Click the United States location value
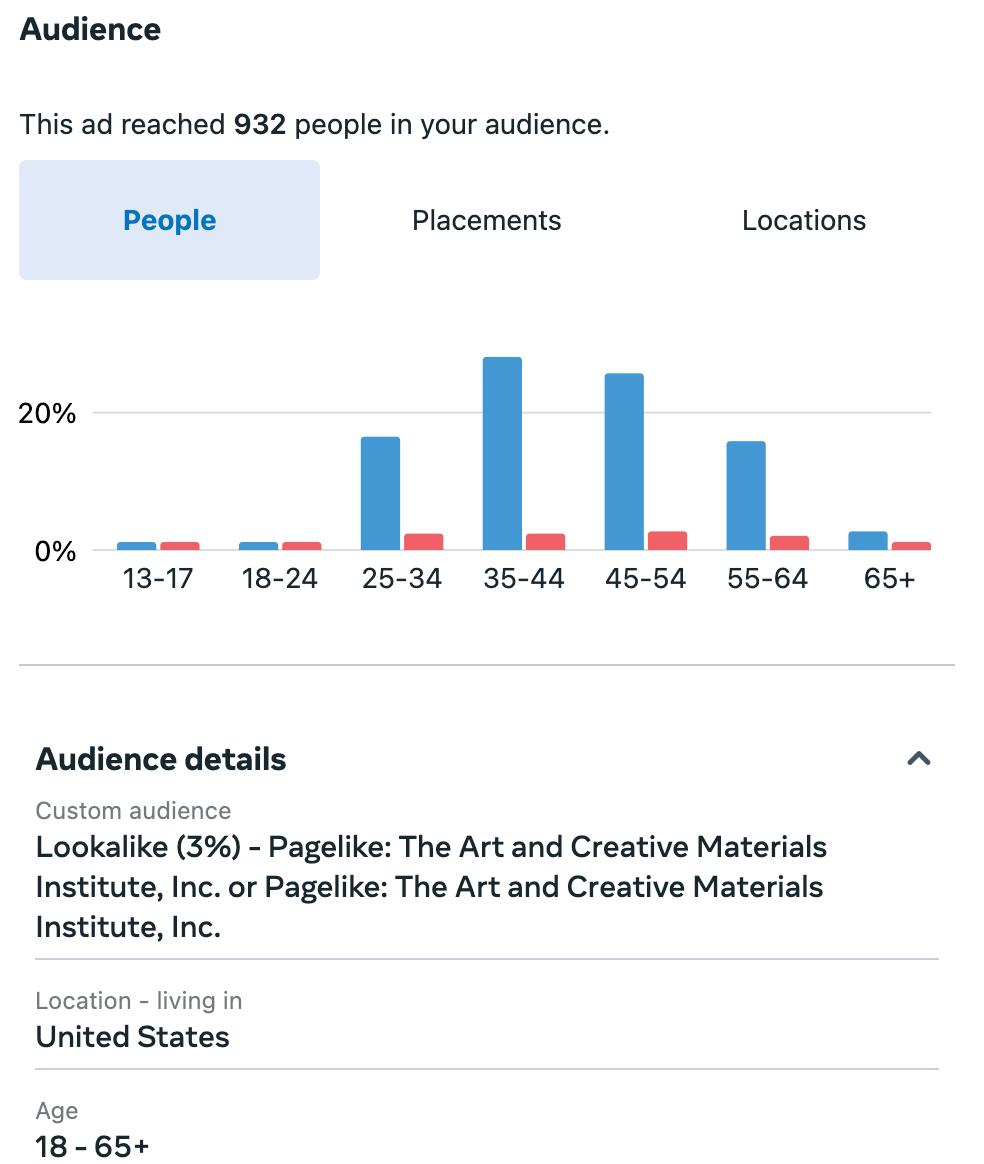The width and height of the screenshot is (984, 1164). [133, 1037]
